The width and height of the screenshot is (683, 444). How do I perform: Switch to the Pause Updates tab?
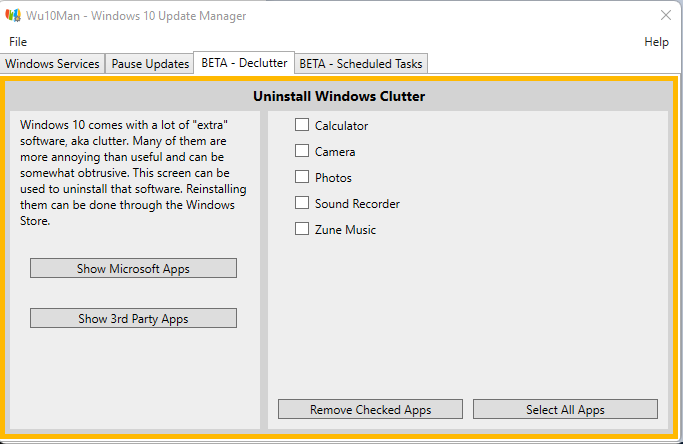click(x=150, y=64)
